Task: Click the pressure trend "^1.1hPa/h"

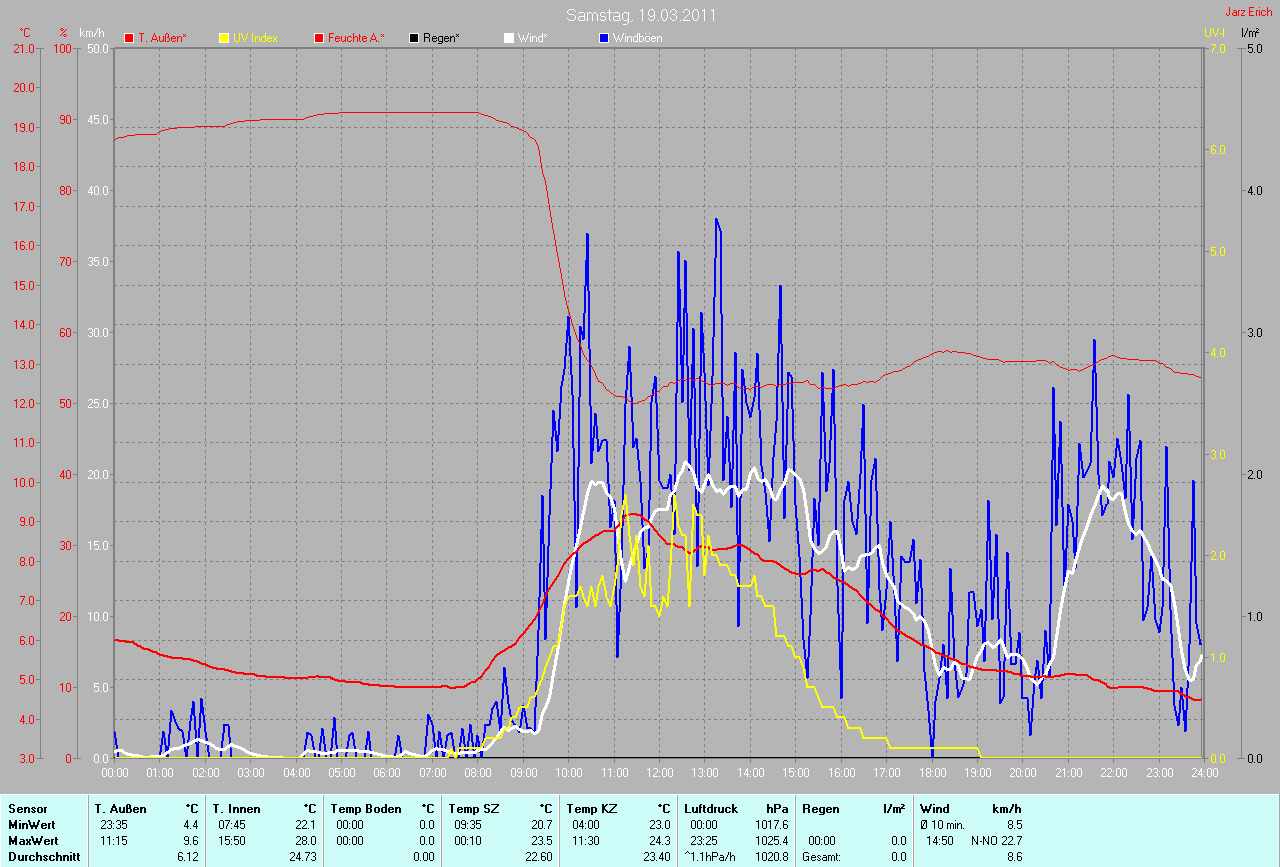Action: (711, 856)
